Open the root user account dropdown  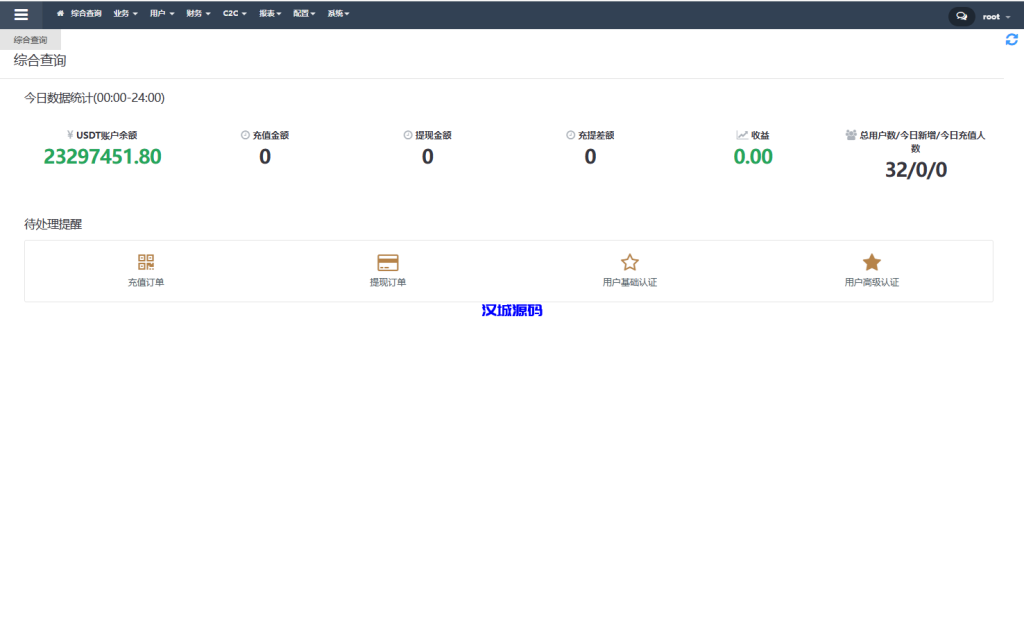996,17
